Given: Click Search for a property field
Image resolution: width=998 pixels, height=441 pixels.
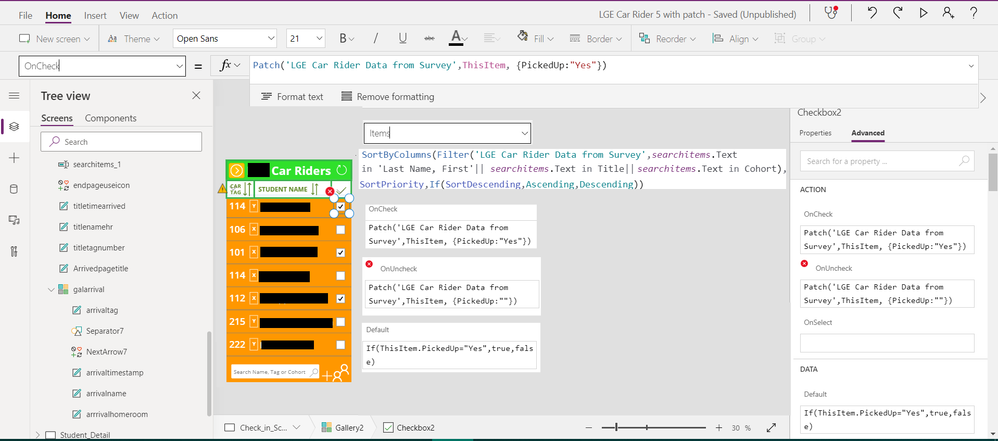Looking at the screenshot, I should (x=887, y=161).
